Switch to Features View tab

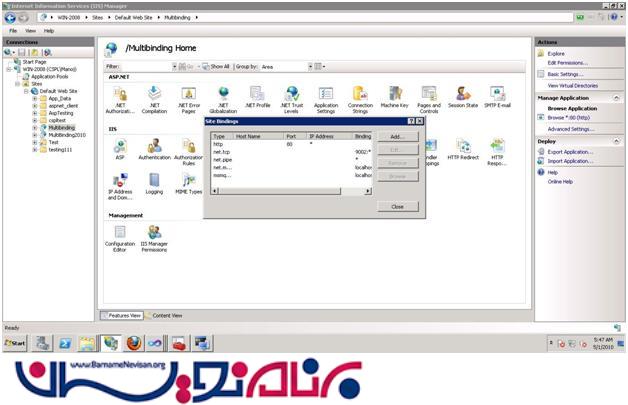click(121, 316)
